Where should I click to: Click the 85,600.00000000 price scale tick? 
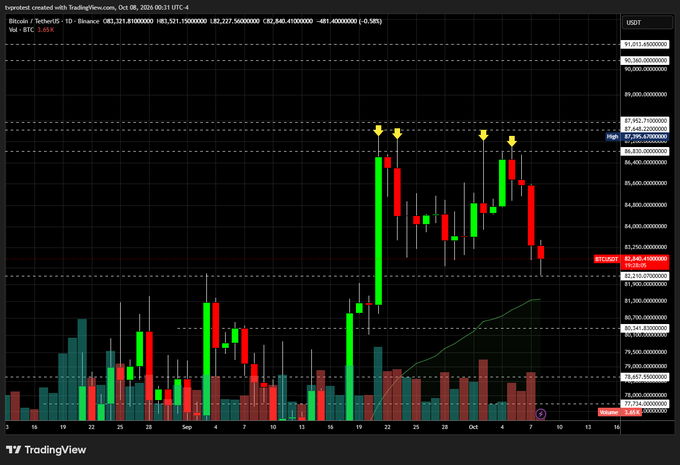(x=645, y=183)
